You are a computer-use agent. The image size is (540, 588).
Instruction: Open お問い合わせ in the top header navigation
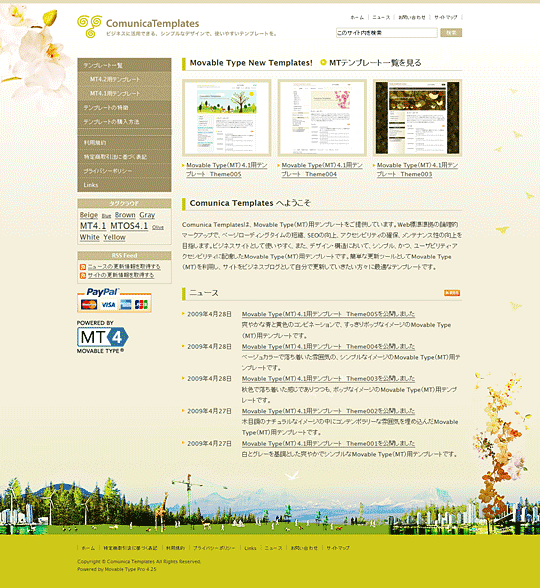click(x=412, y=17)
